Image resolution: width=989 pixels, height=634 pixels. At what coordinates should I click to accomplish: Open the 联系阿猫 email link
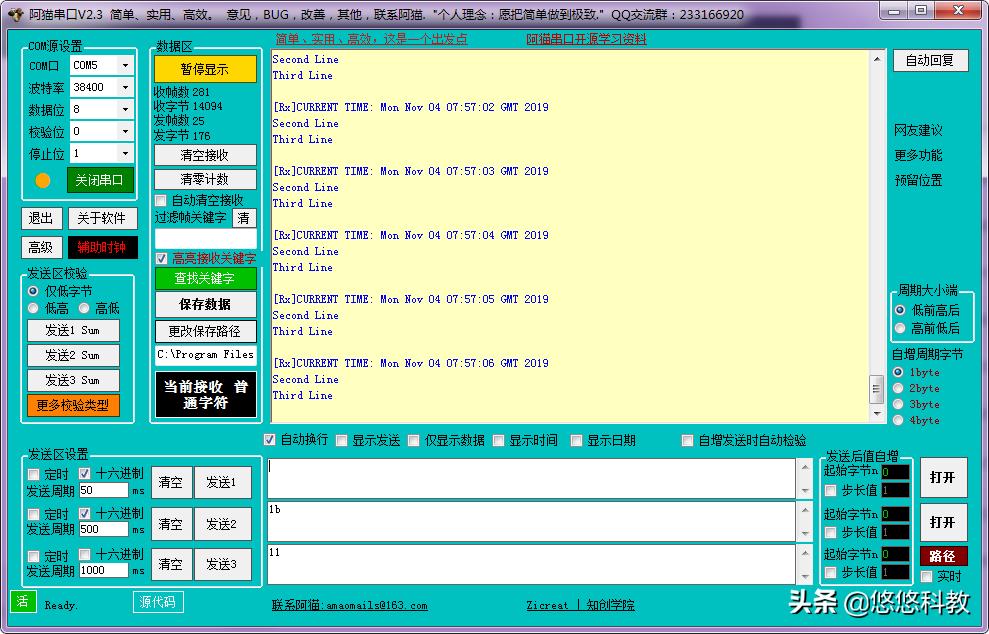pos(349,605)
